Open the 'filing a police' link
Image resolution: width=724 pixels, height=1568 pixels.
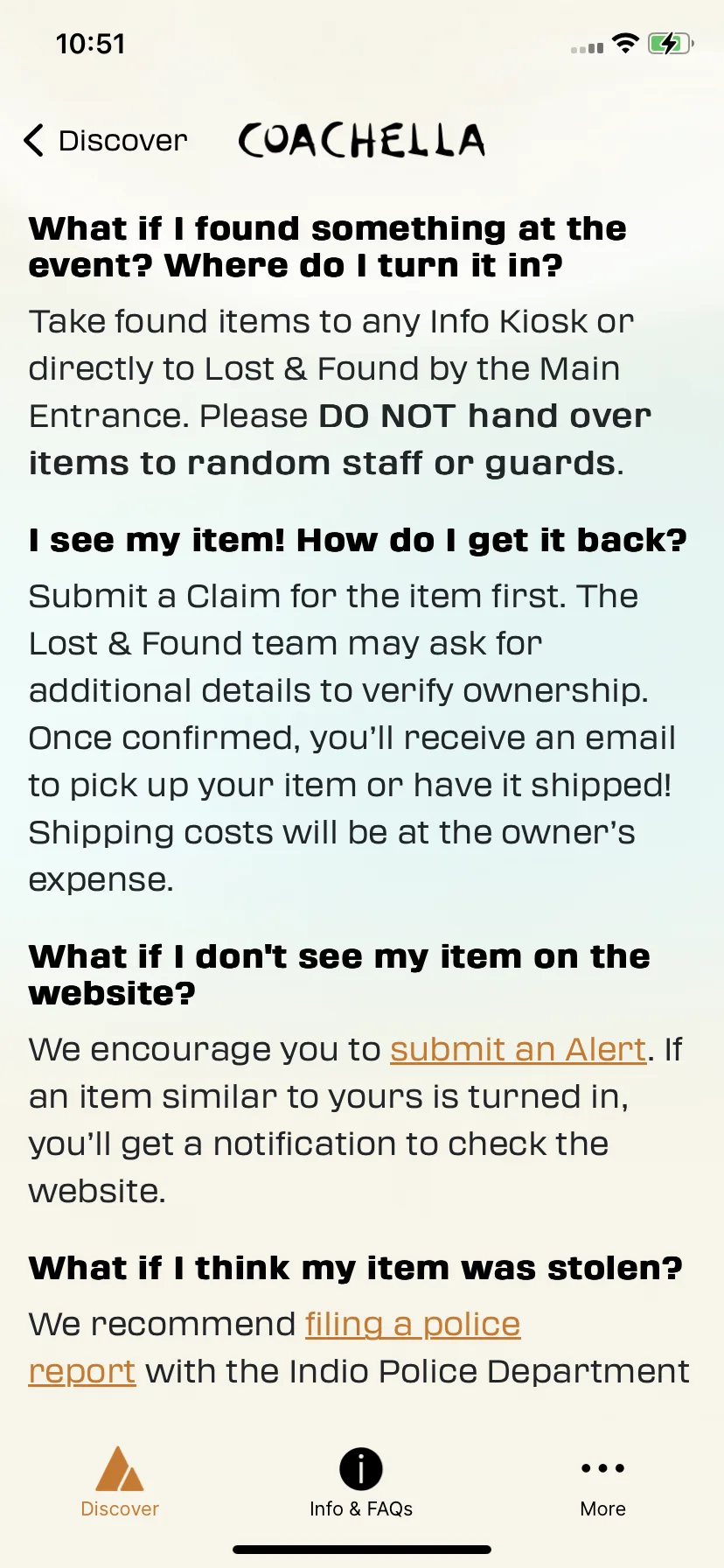click(x=413, y=1324)
